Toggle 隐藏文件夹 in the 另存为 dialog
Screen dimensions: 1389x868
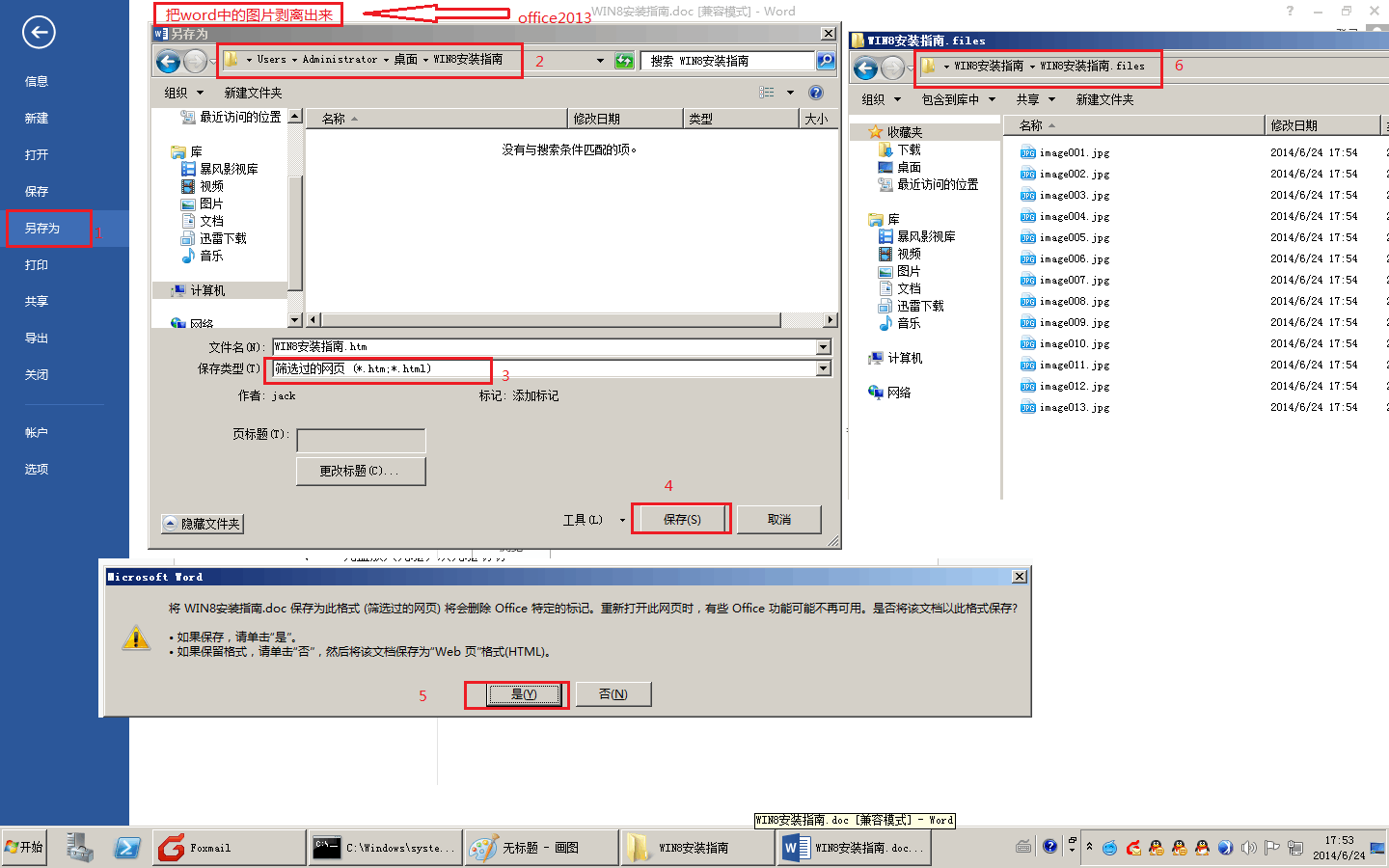point(203,524)
